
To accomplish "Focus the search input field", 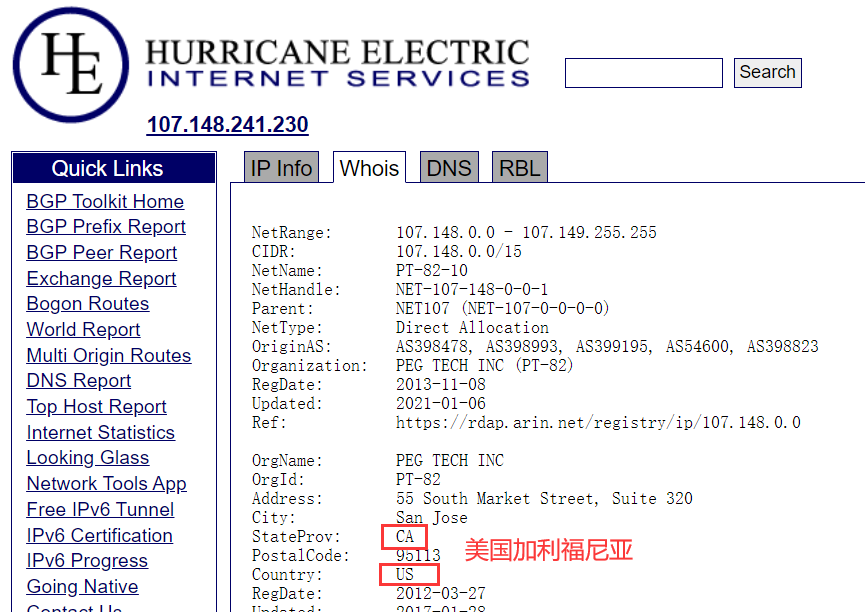I will tap(644, 73).
